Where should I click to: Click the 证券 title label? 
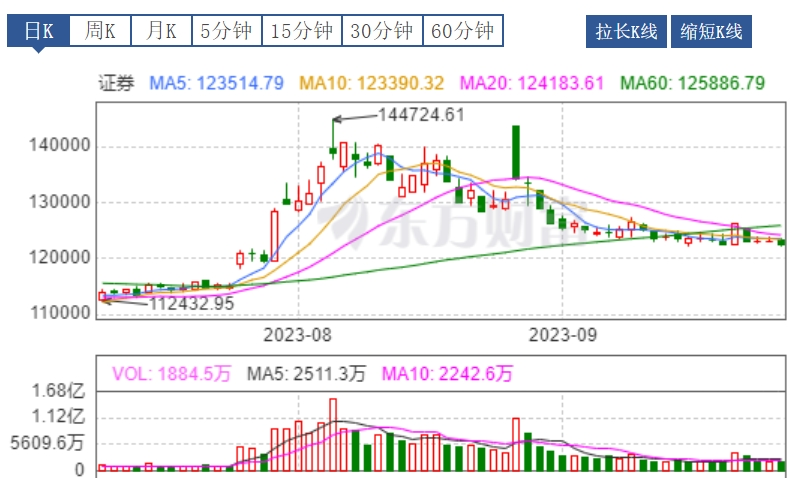coord(116,83)
